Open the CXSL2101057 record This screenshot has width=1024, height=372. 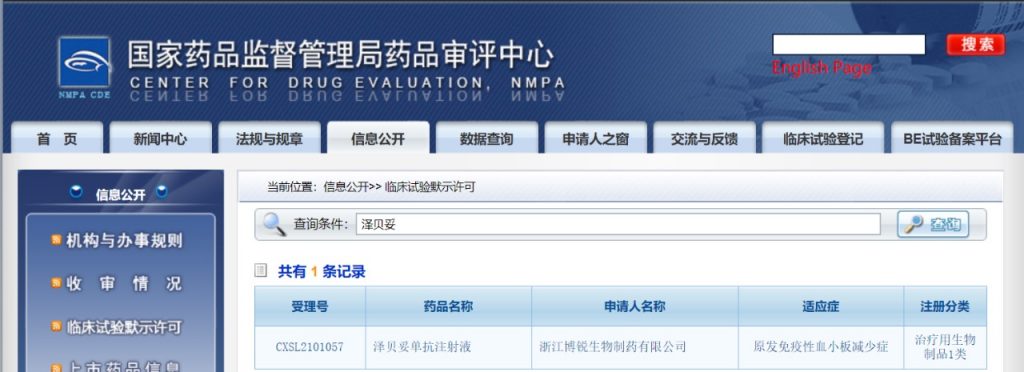tap(310, 347)
